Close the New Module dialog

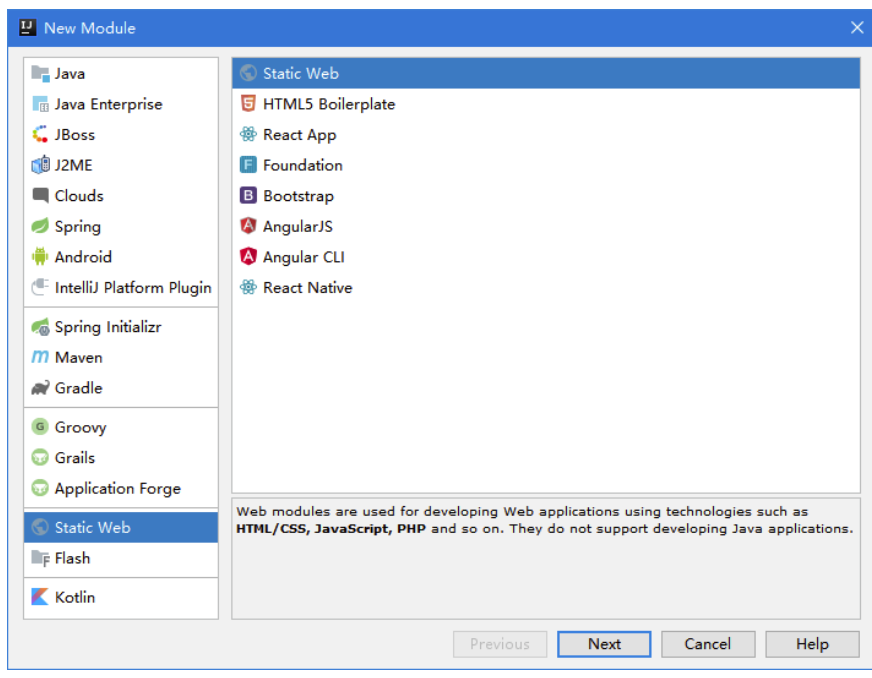857,27
